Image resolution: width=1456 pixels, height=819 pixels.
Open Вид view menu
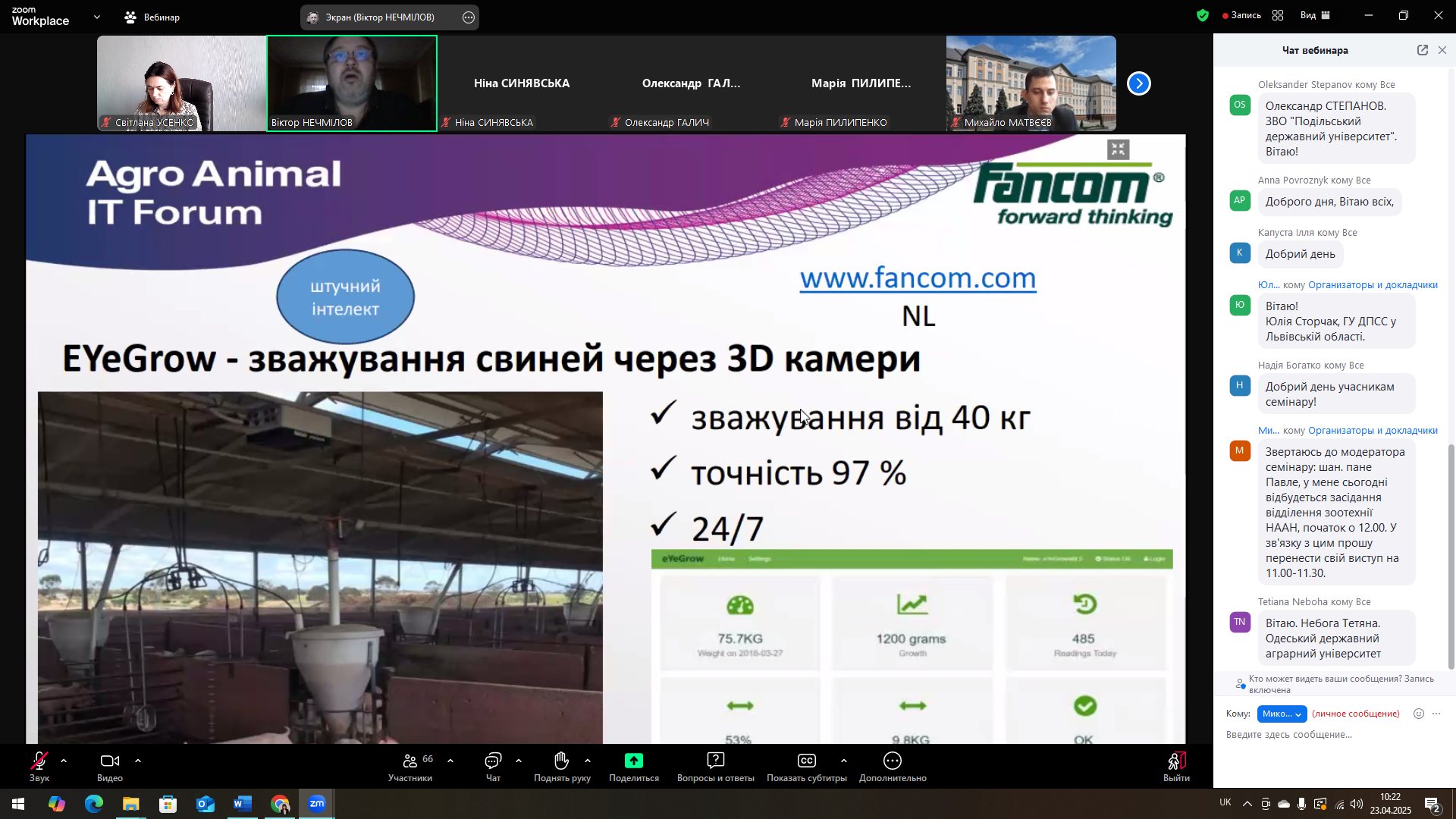[x=1316, y=15]
